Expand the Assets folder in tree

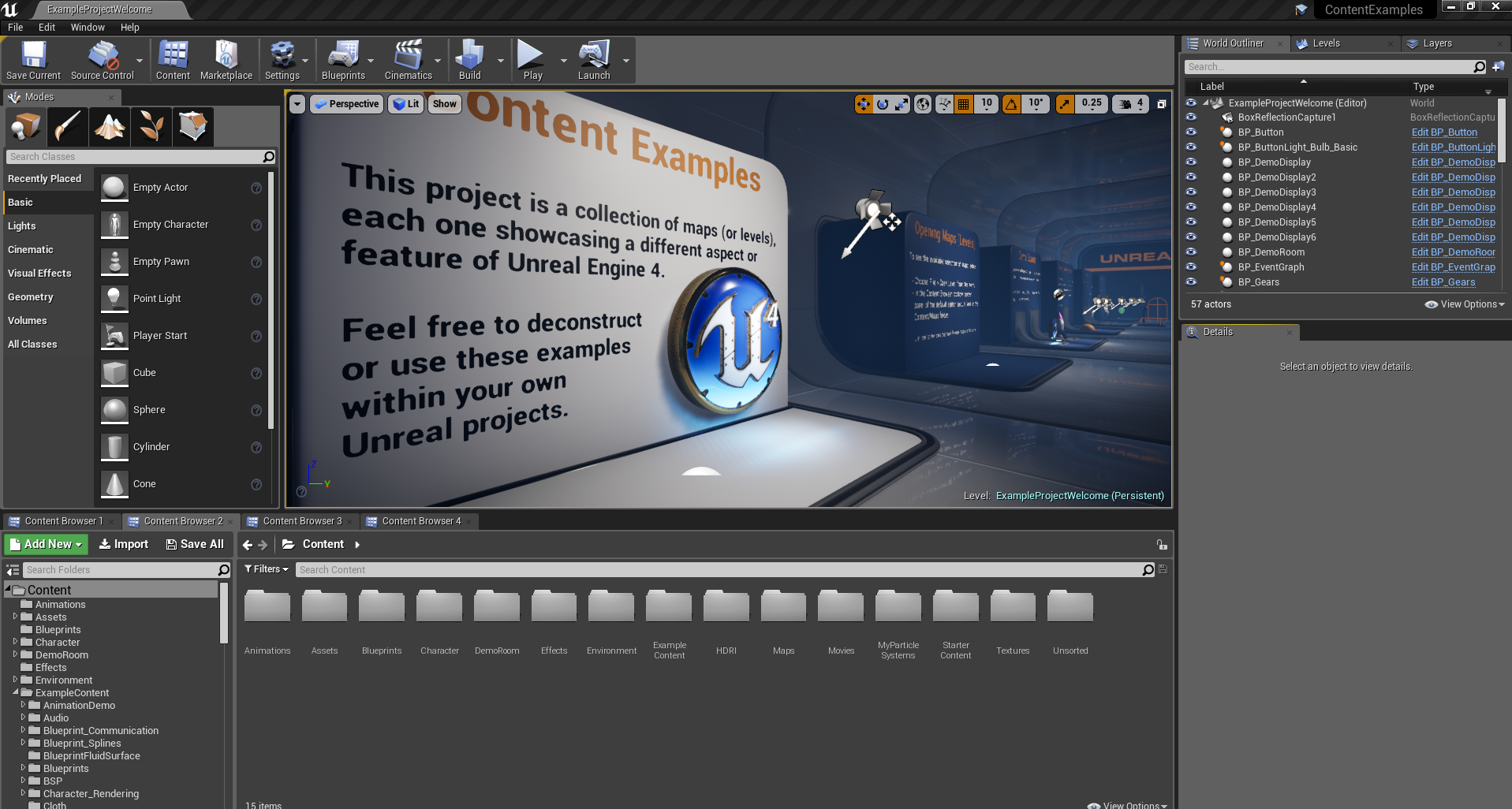pos(16,617)
